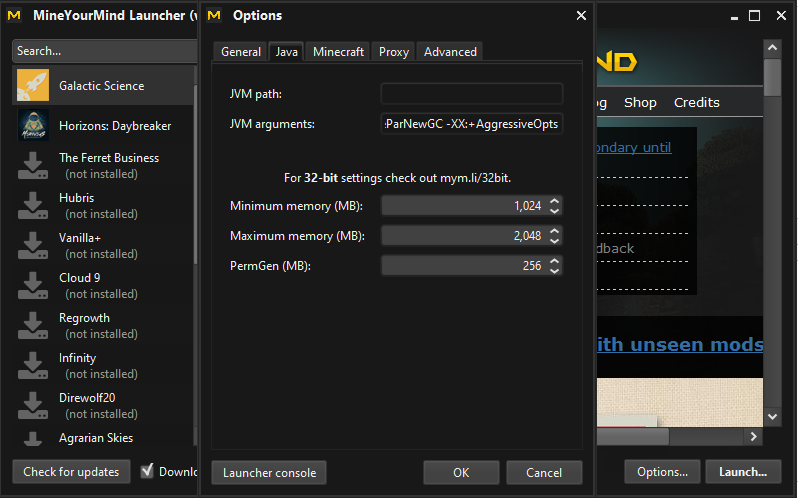The height and width of the screenshot is (498, 798).
Task: Select The Ferret Business modpack name
Action: point(109,158)
